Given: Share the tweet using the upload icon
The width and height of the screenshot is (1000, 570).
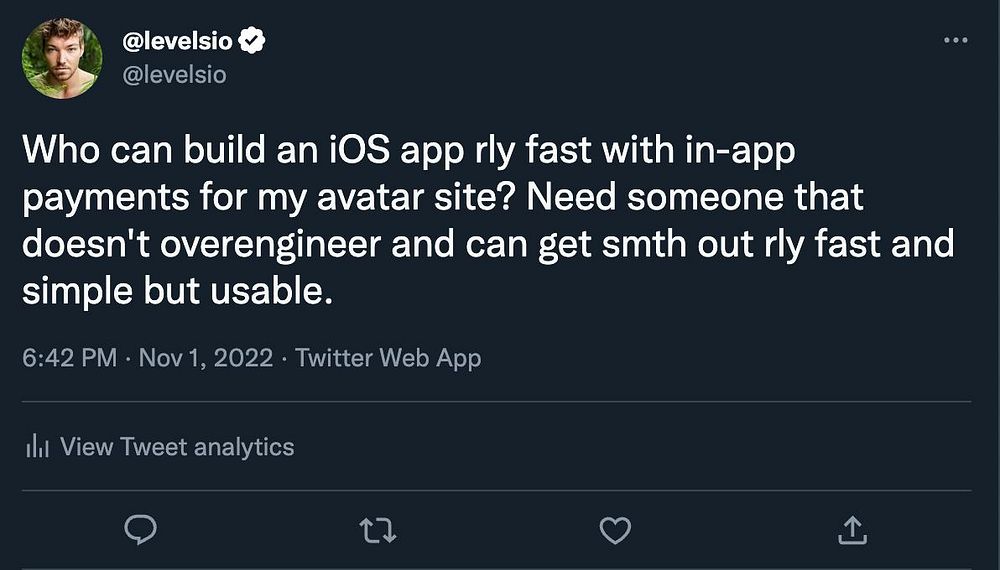Looking at the screenshot, I should (850, 531).
